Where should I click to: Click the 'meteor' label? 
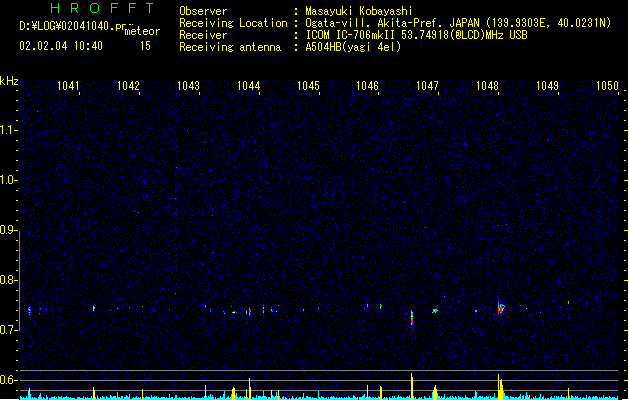click(x=142, y=31)
